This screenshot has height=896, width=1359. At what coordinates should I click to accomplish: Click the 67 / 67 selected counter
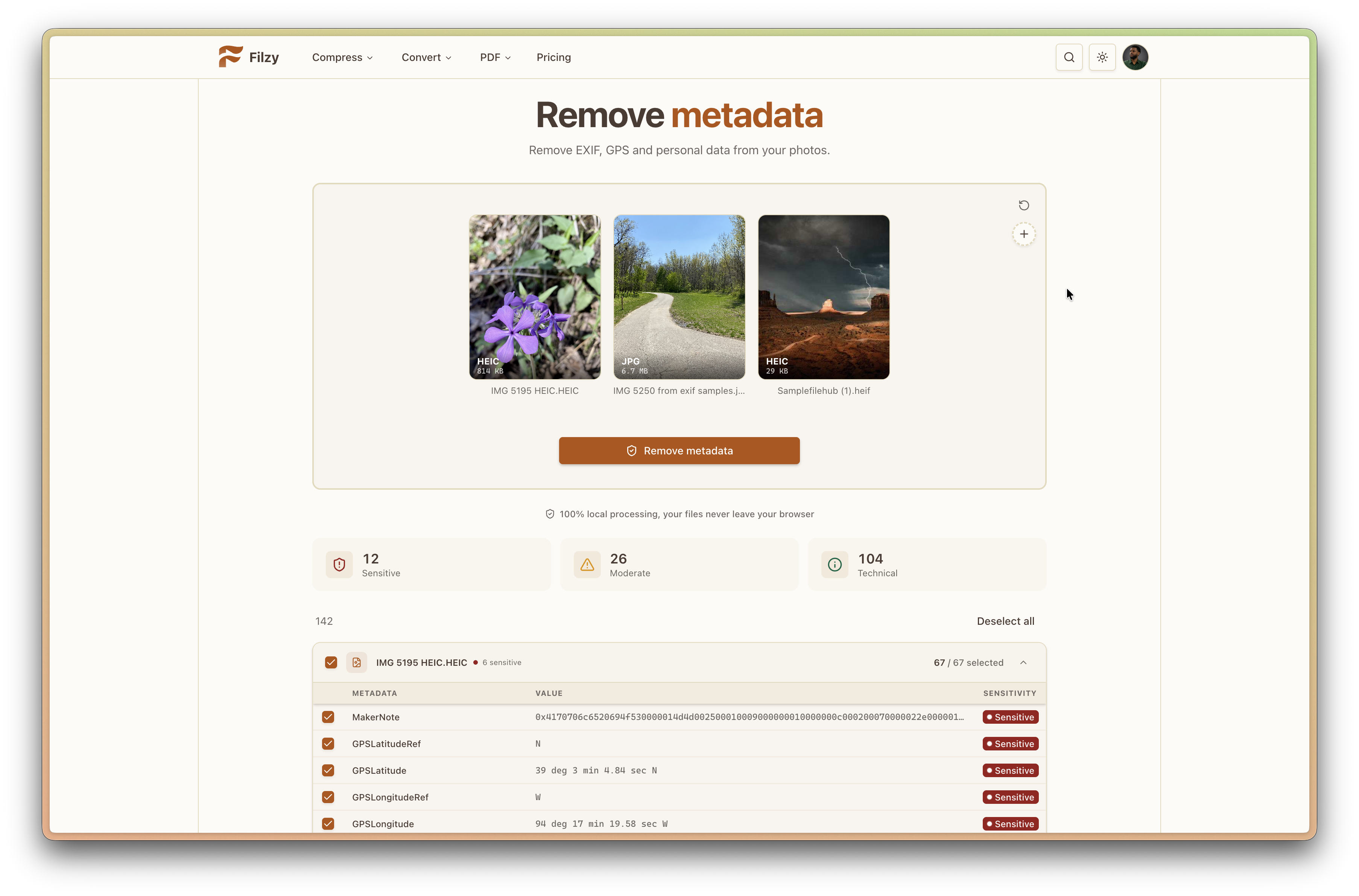tap(968, 662)
